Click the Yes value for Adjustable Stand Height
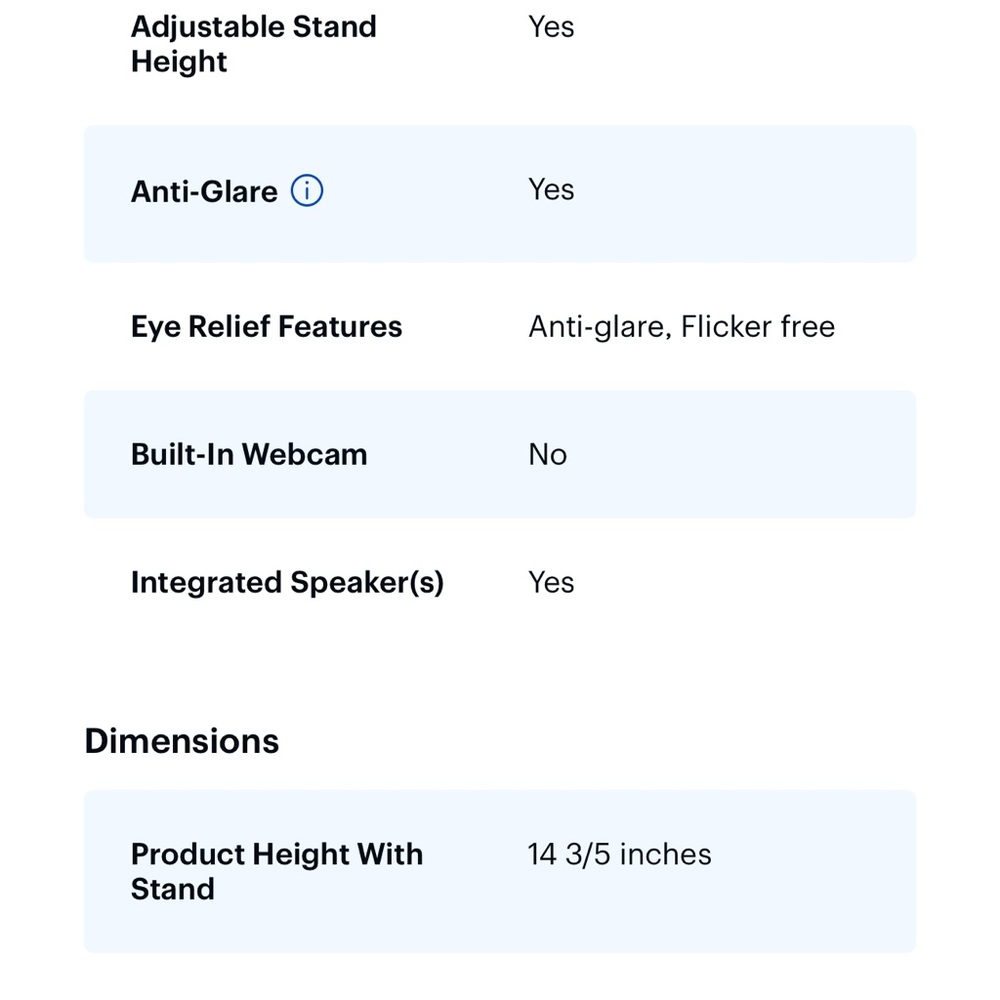The height and width of the screenshot is (1000, 1000). pyautogui.click(x=551, y=27)
